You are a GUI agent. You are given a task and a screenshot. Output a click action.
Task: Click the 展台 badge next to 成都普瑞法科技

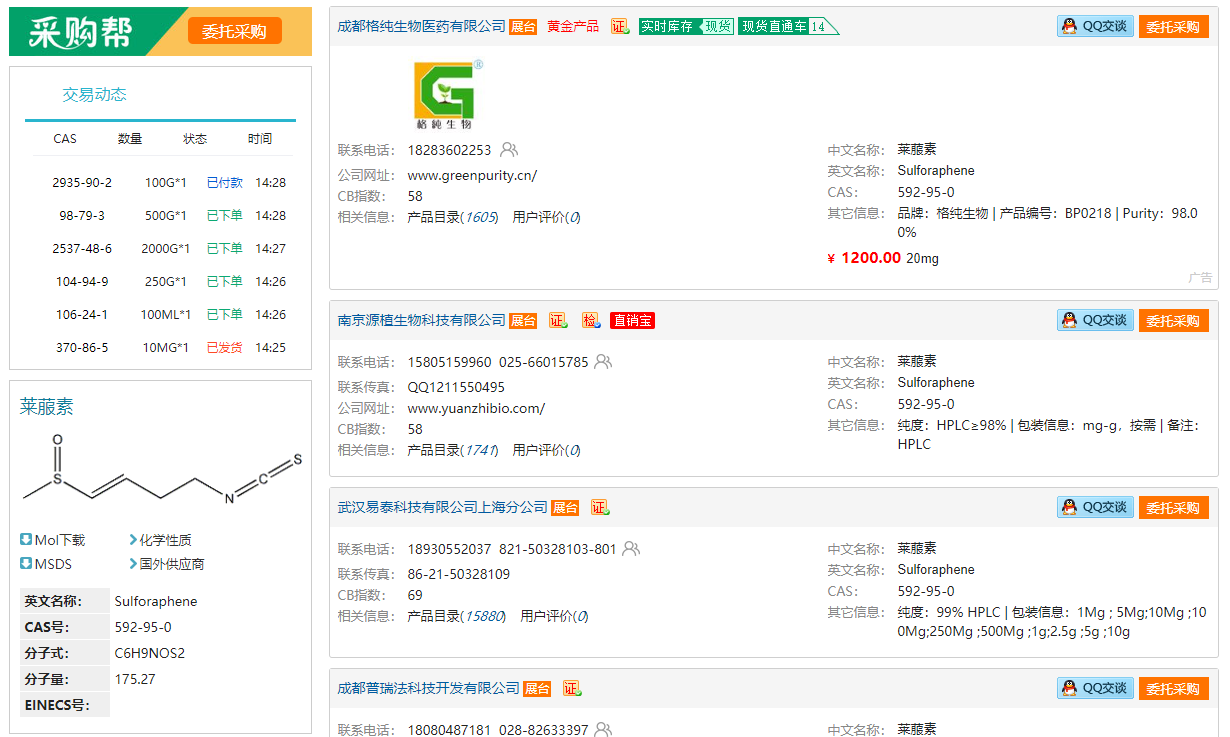click(537, 689)
